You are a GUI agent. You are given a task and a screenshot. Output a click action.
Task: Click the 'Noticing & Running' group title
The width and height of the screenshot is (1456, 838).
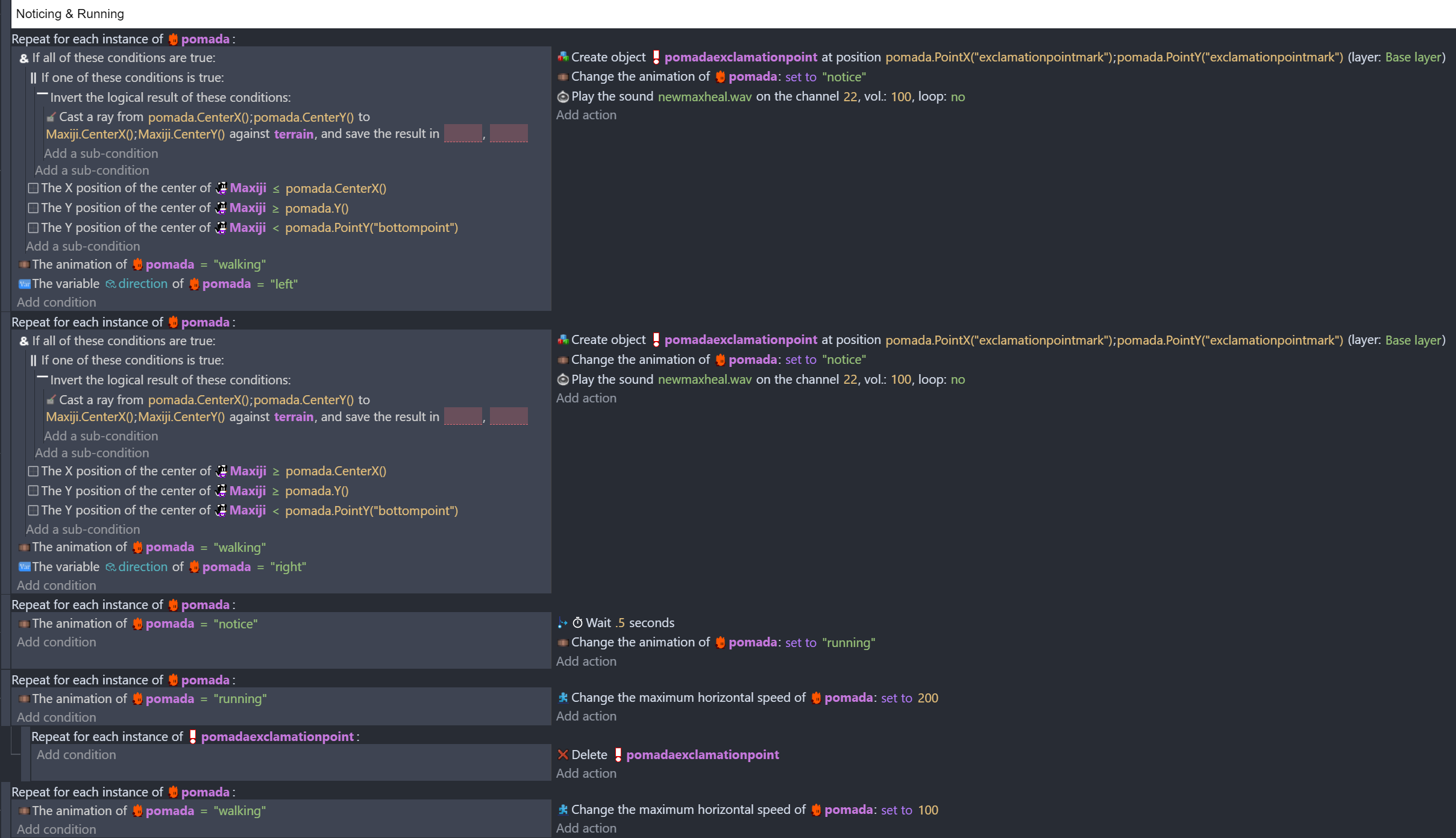coord(70,14)
